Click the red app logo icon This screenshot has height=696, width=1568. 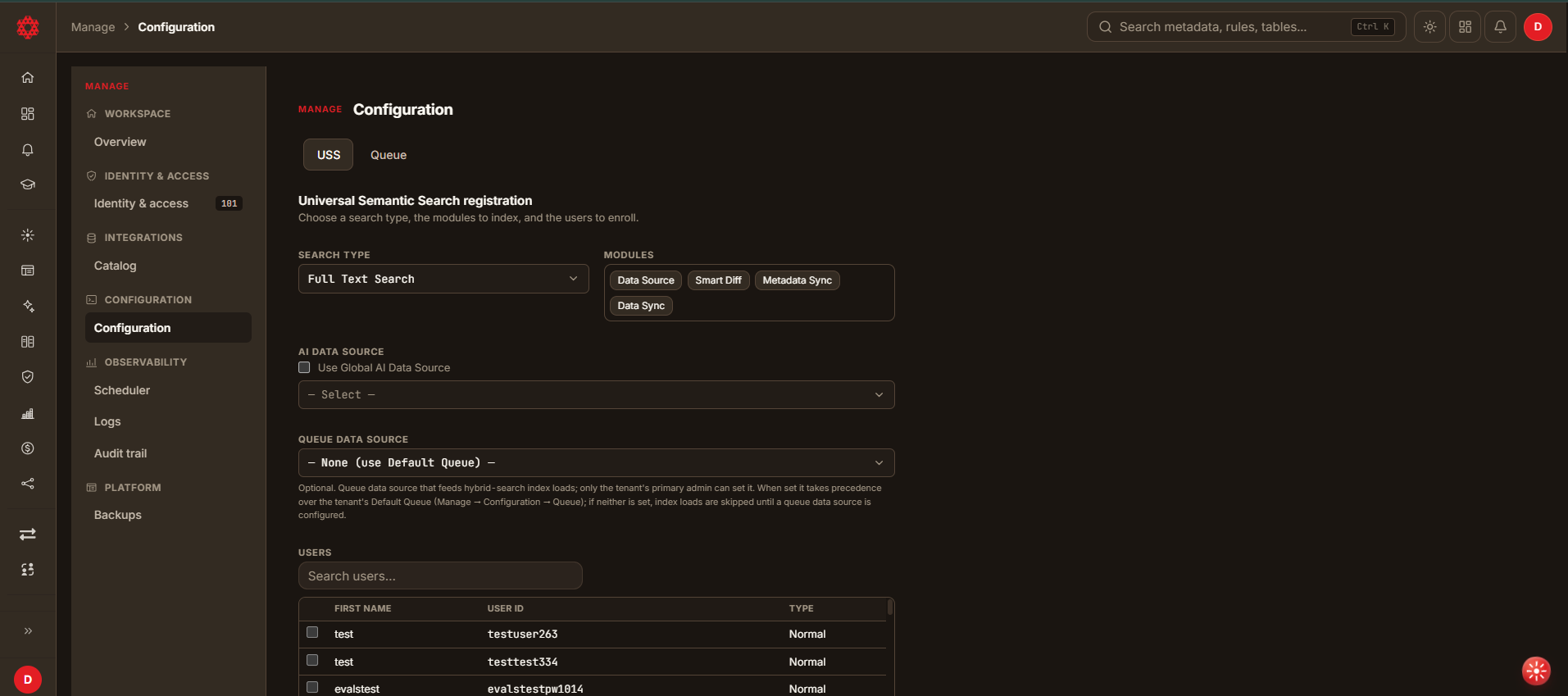[28, 27]
